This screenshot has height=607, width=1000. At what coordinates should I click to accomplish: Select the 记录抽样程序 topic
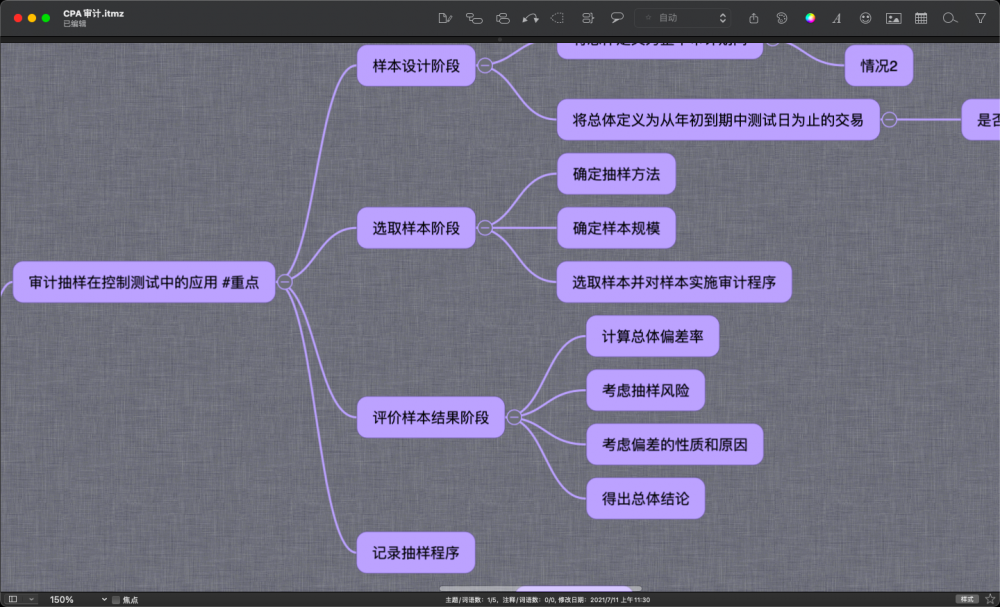click(416, 552)
